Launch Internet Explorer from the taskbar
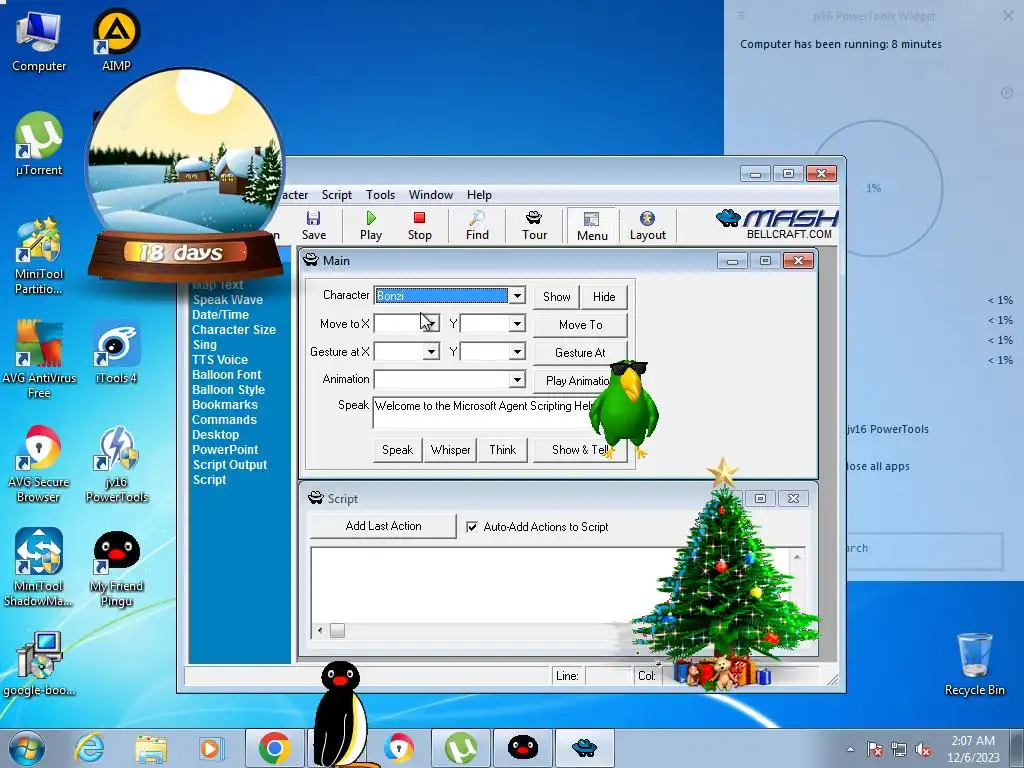Viewport: 1024px width, 768px height. click(x=89, y=748)
